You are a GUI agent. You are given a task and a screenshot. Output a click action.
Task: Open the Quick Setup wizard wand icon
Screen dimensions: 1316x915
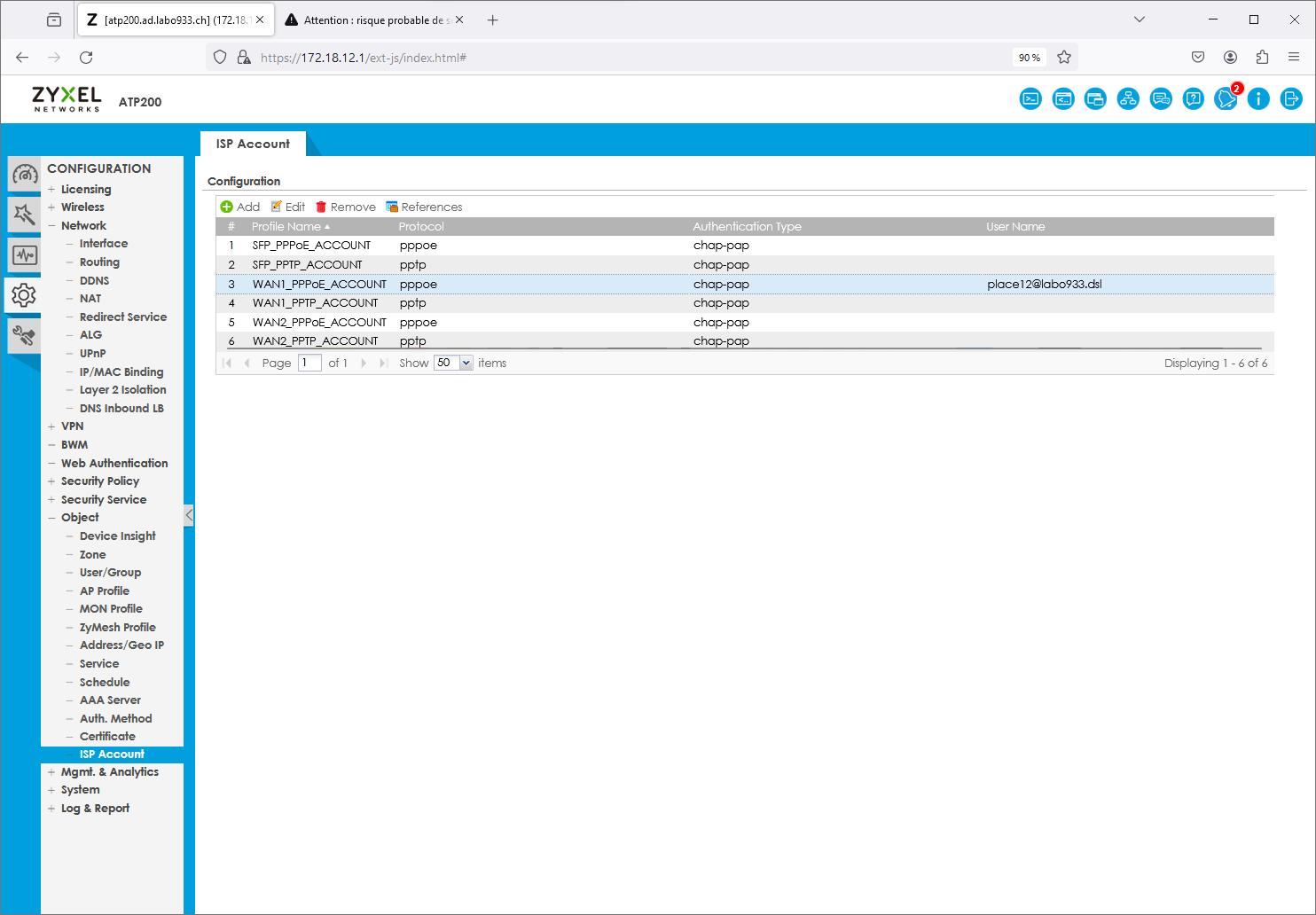click(x=24, y=214)
